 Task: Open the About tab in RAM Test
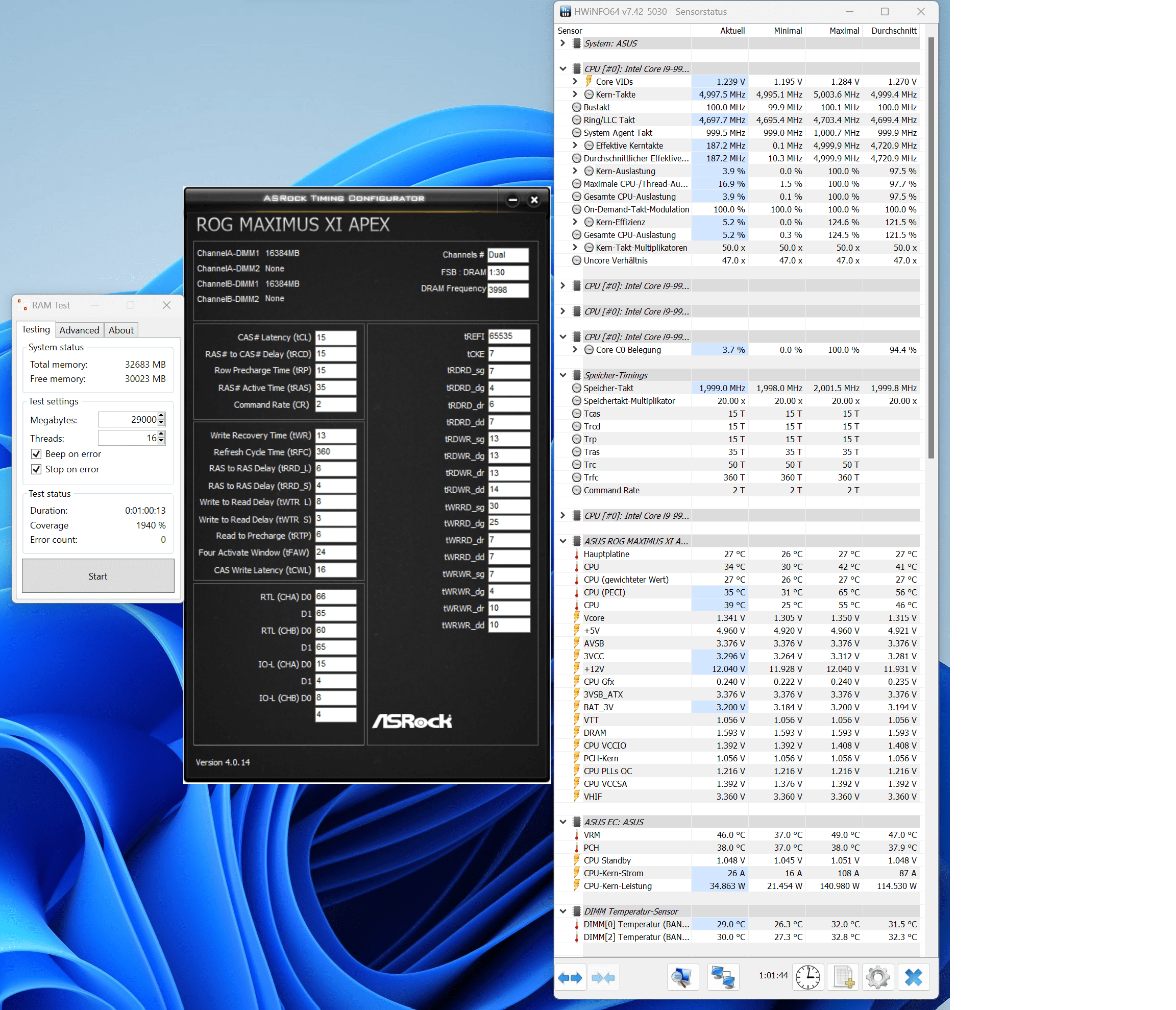pos(121,330)
